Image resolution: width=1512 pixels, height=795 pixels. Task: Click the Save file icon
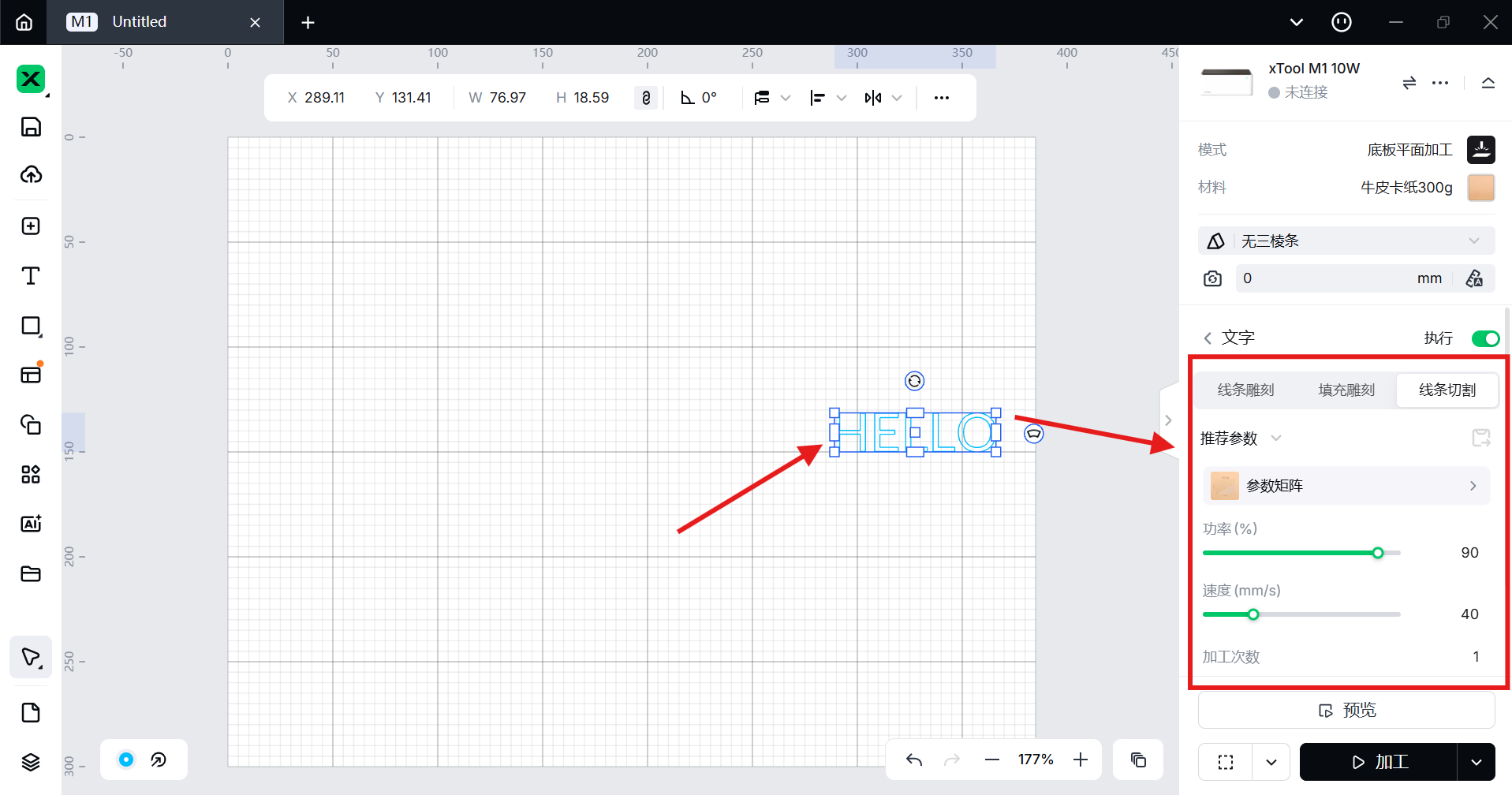pos(31,127)
